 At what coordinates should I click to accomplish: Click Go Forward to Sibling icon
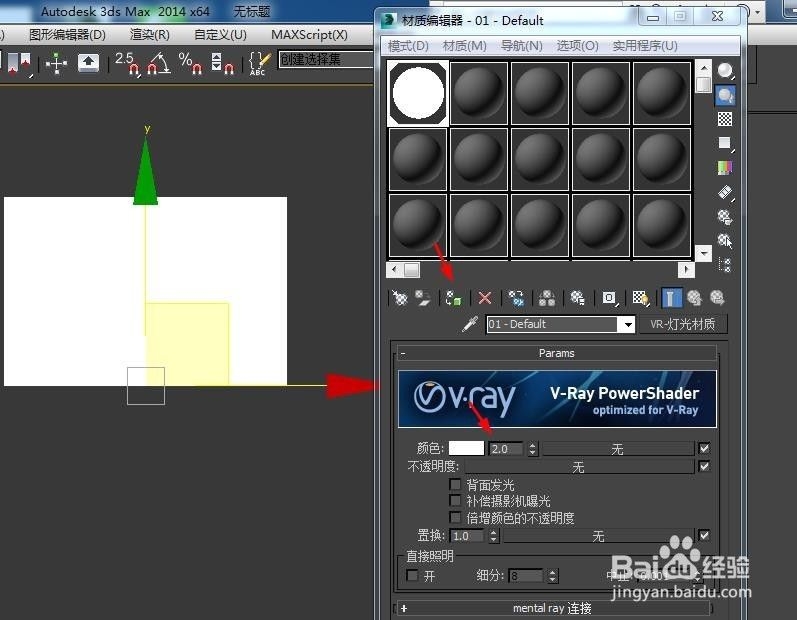[717, 298]
